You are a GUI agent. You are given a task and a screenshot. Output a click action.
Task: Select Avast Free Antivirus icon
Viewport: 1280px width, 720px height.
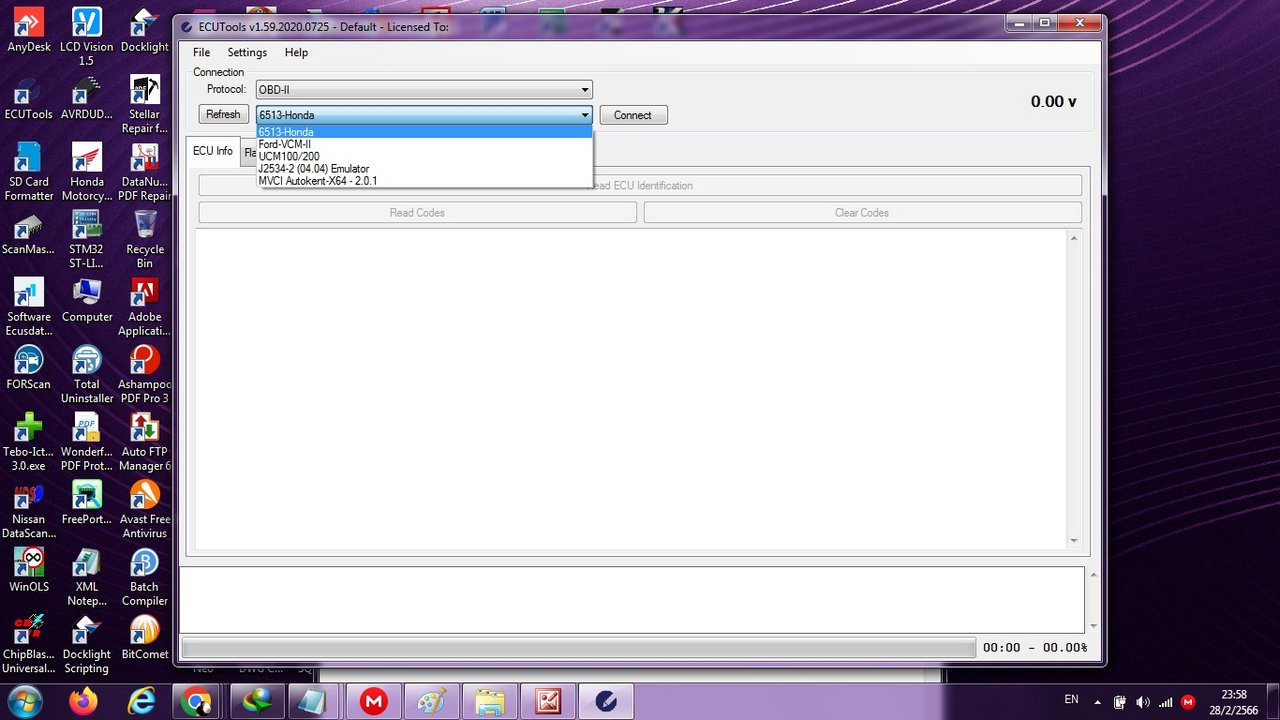point(145,509)
